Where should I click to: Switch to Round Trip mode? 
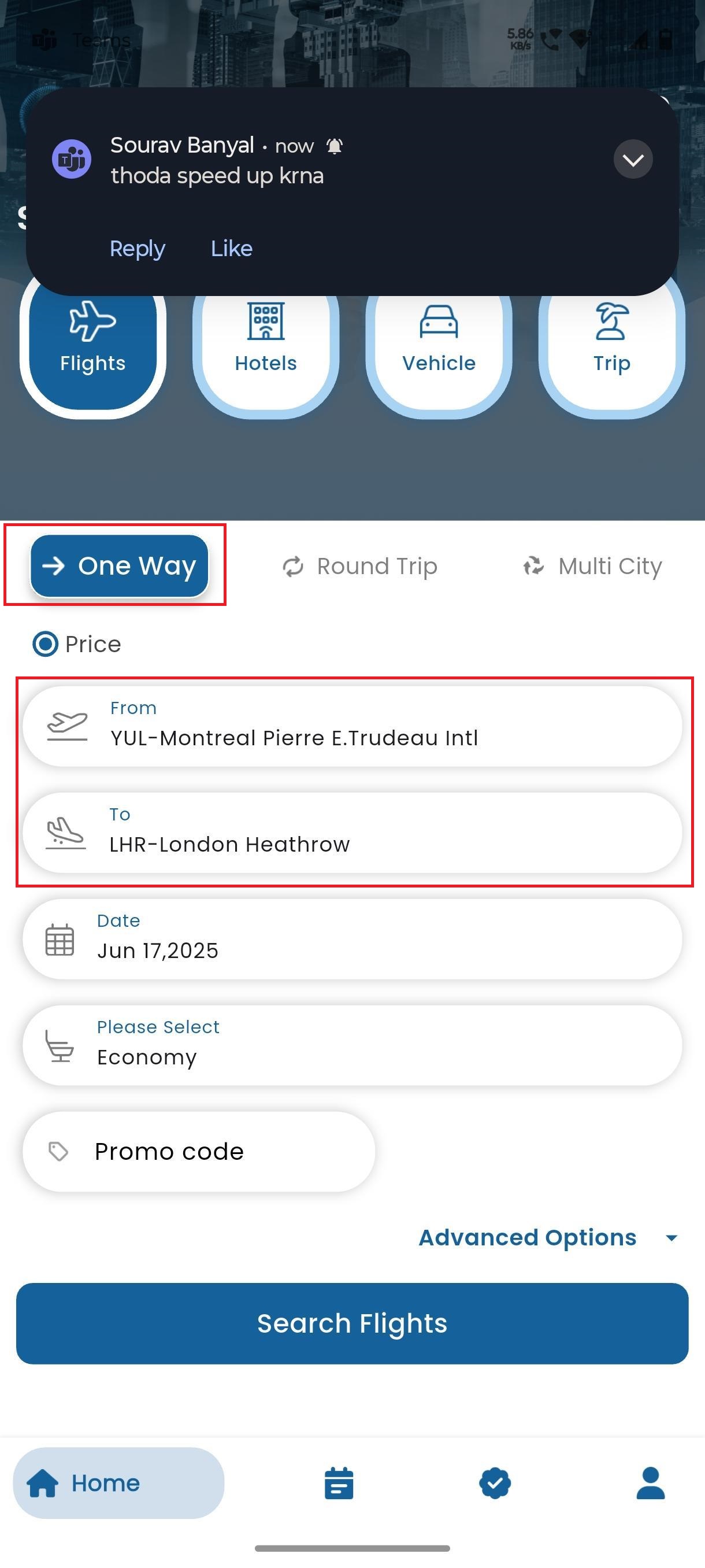coord(359,566)
